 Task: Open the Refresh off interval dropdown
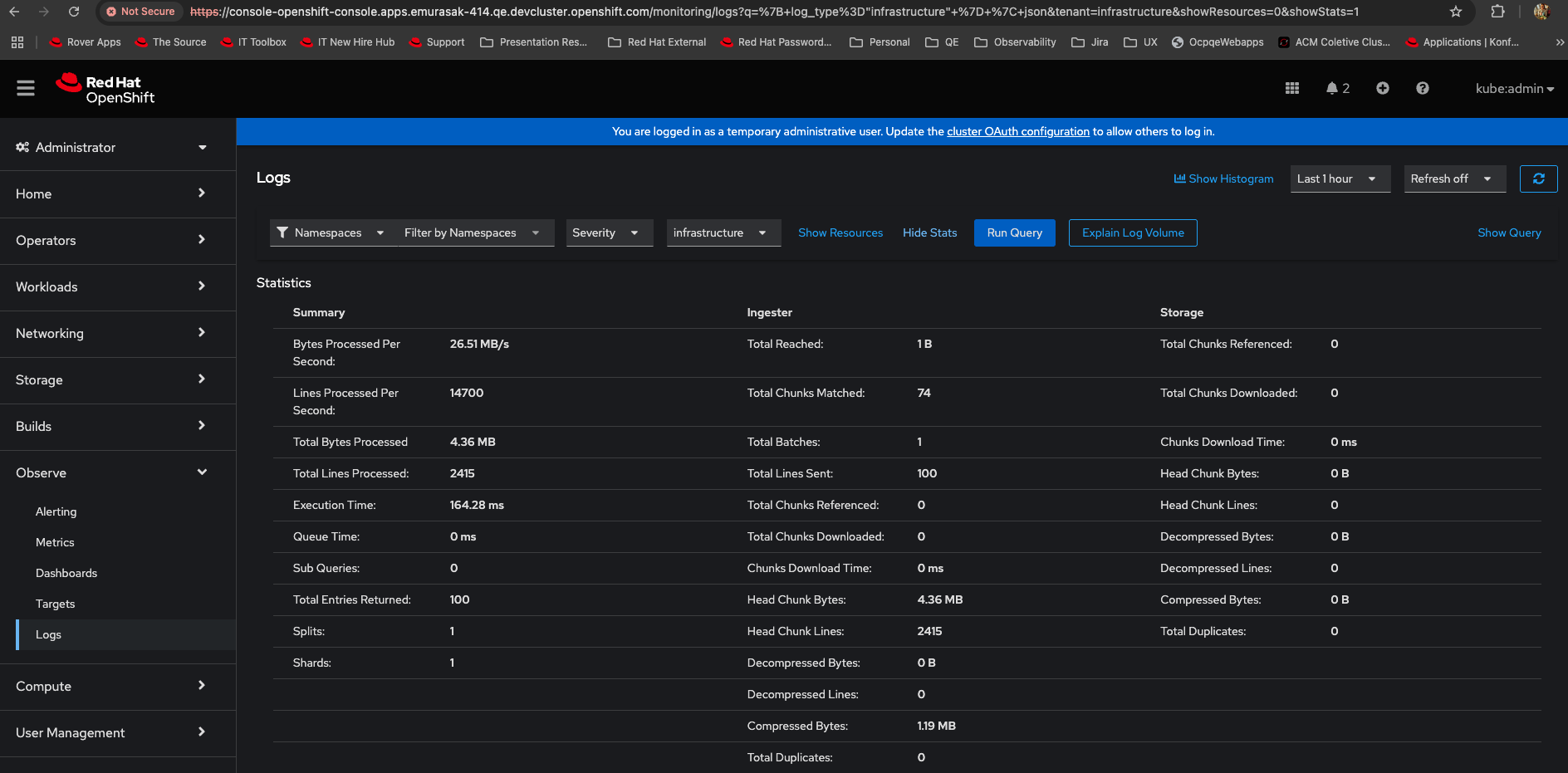click(x=1453, y=179)
